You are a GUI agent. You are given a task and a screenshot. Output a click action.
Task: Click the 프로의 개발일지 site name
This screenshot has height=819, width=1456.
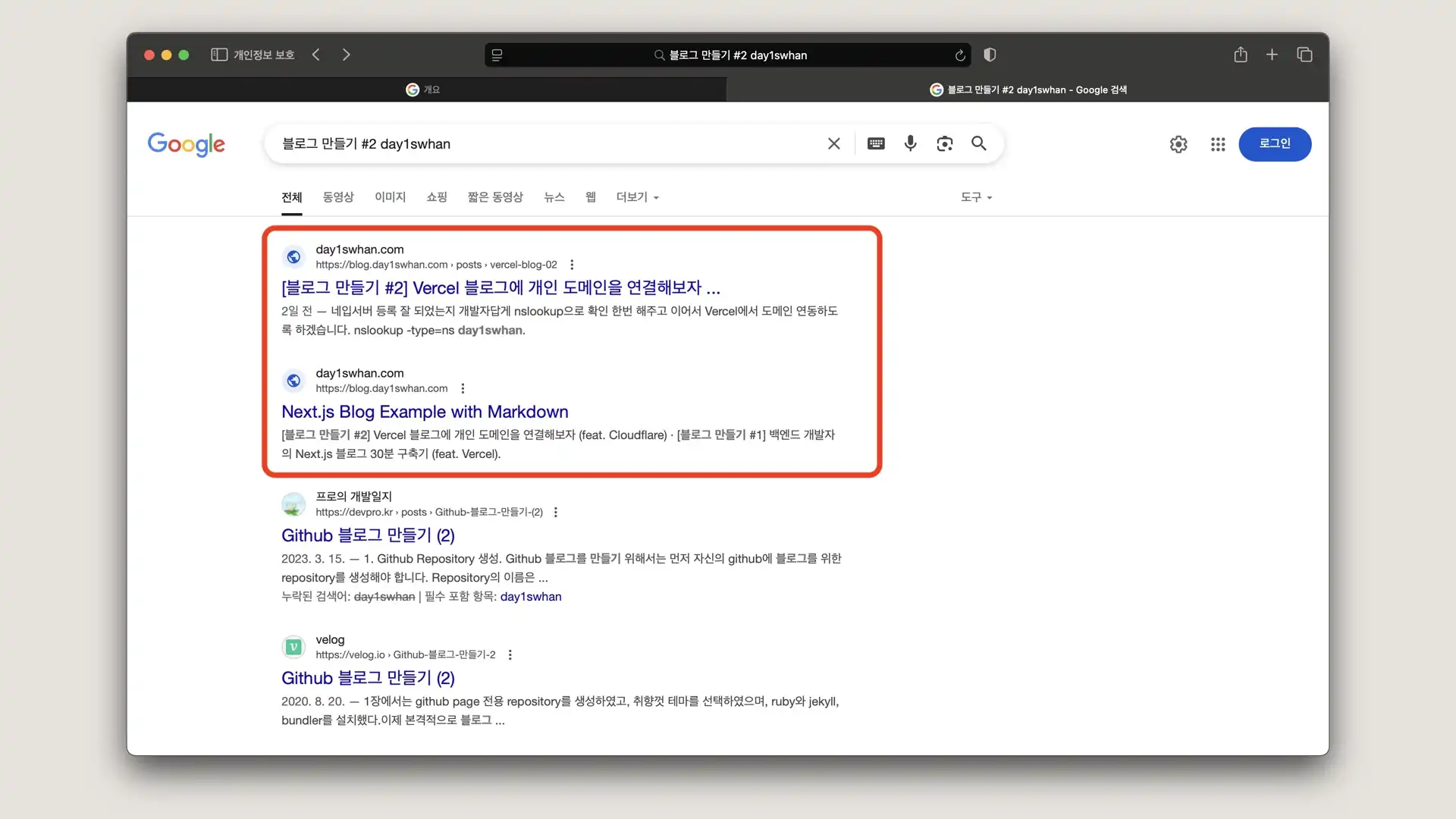tap(353, 496)
